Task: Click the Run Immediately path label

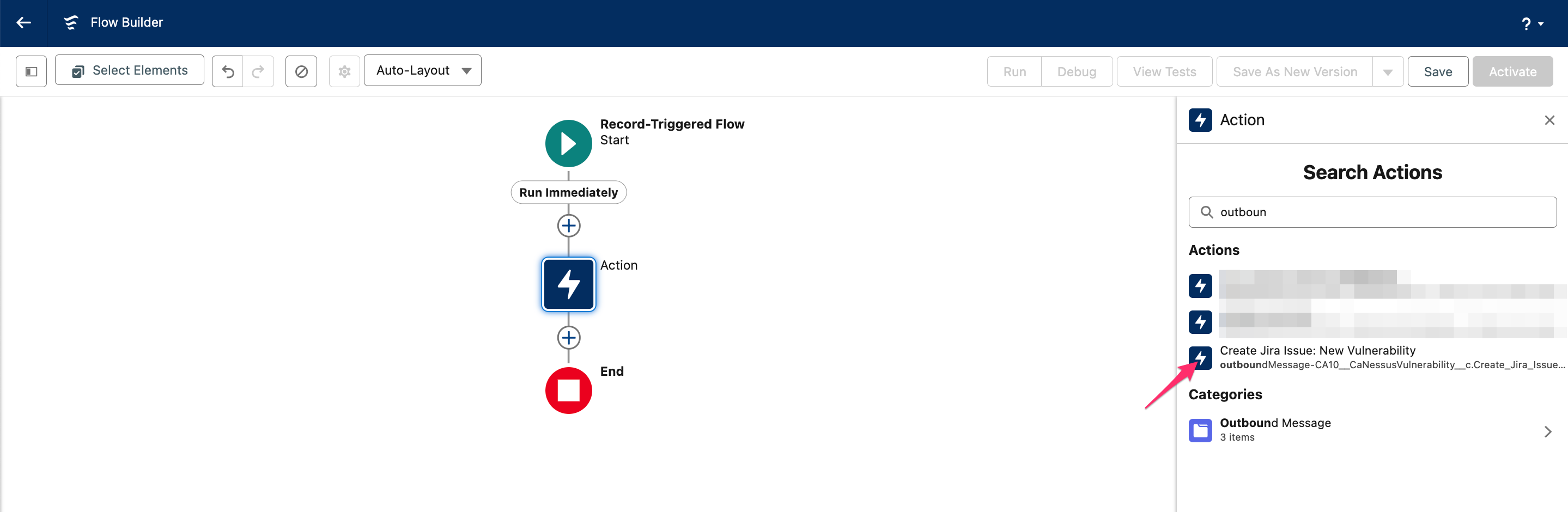Action: (x=568, y=192)
